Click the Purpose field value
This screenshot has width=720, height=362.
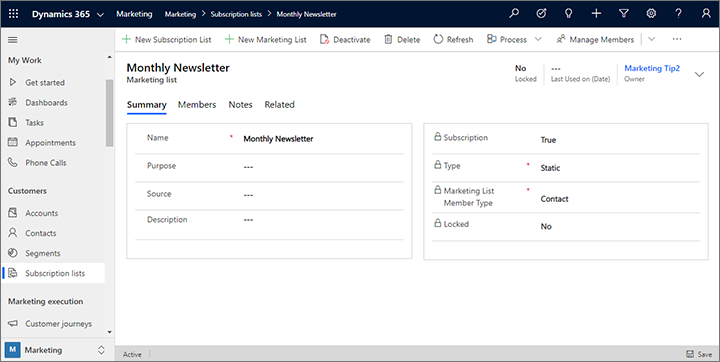point(248,167)
